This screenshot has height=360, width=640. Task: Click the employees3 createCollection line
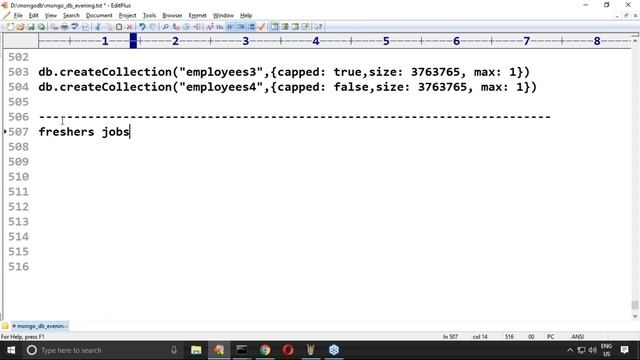pos(284,72)
